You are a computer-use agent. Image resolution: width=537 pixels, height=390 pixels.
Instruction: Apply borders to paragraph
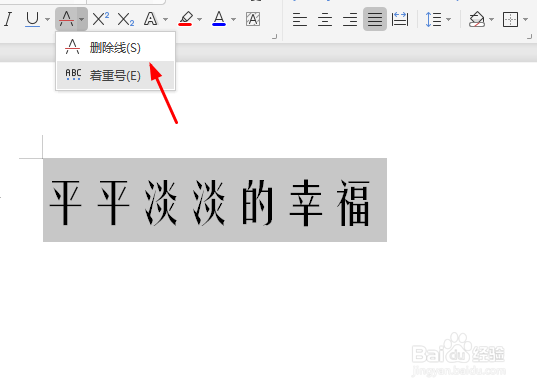tap(510, 19)
